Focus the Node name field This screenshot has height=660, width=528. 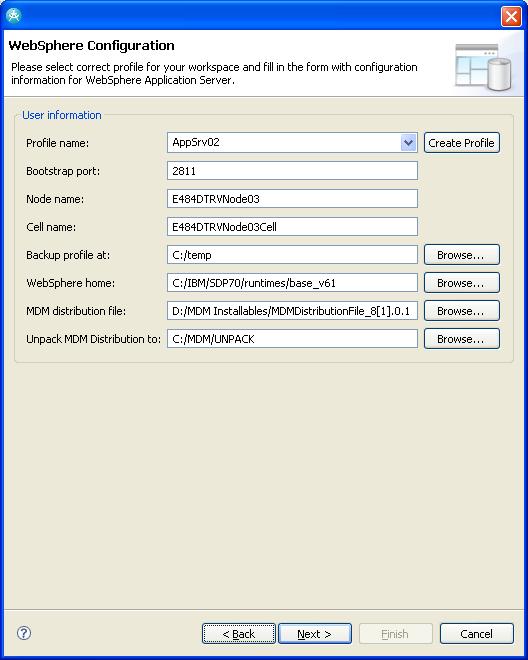coord(292,199)
